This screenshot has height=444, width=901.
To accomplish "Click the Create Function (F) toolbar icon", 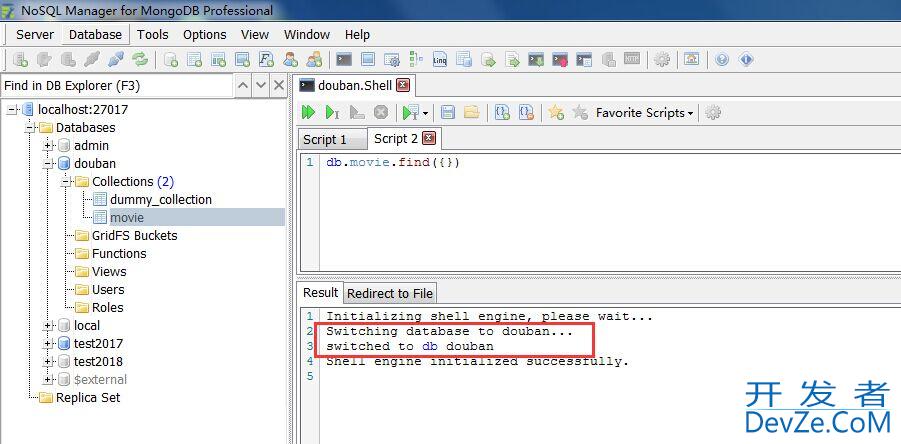I will (x=266, y=59).
